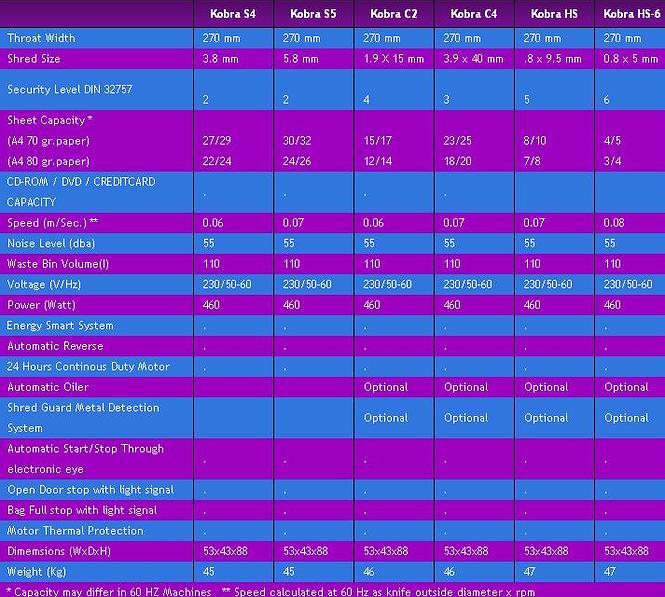Click the Throat Width row label
This screenshot has width=665, height=597.
point(41,38)
